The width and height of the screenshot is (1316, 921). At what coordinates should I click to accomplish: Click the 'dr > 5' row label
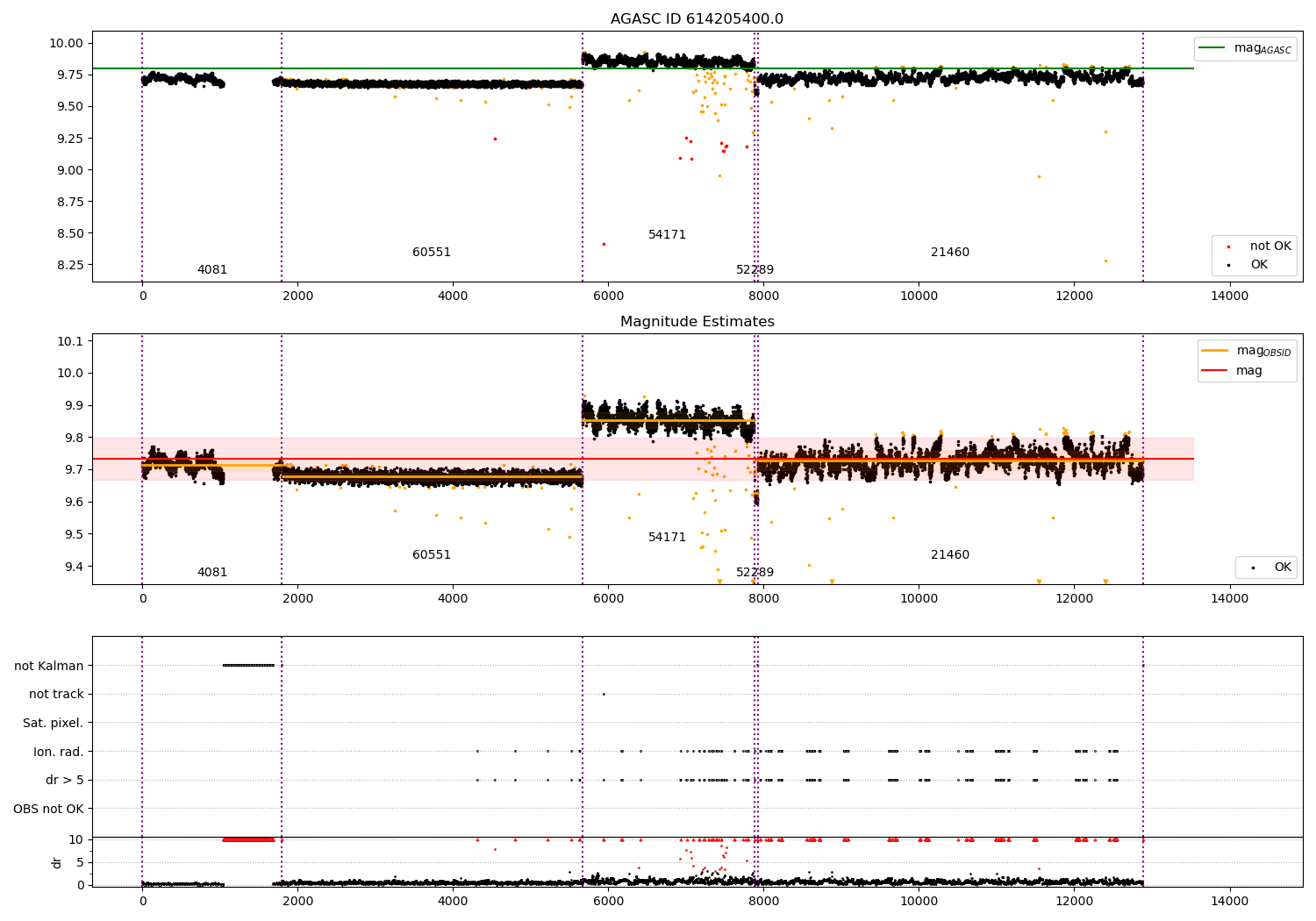click(64, 780)
